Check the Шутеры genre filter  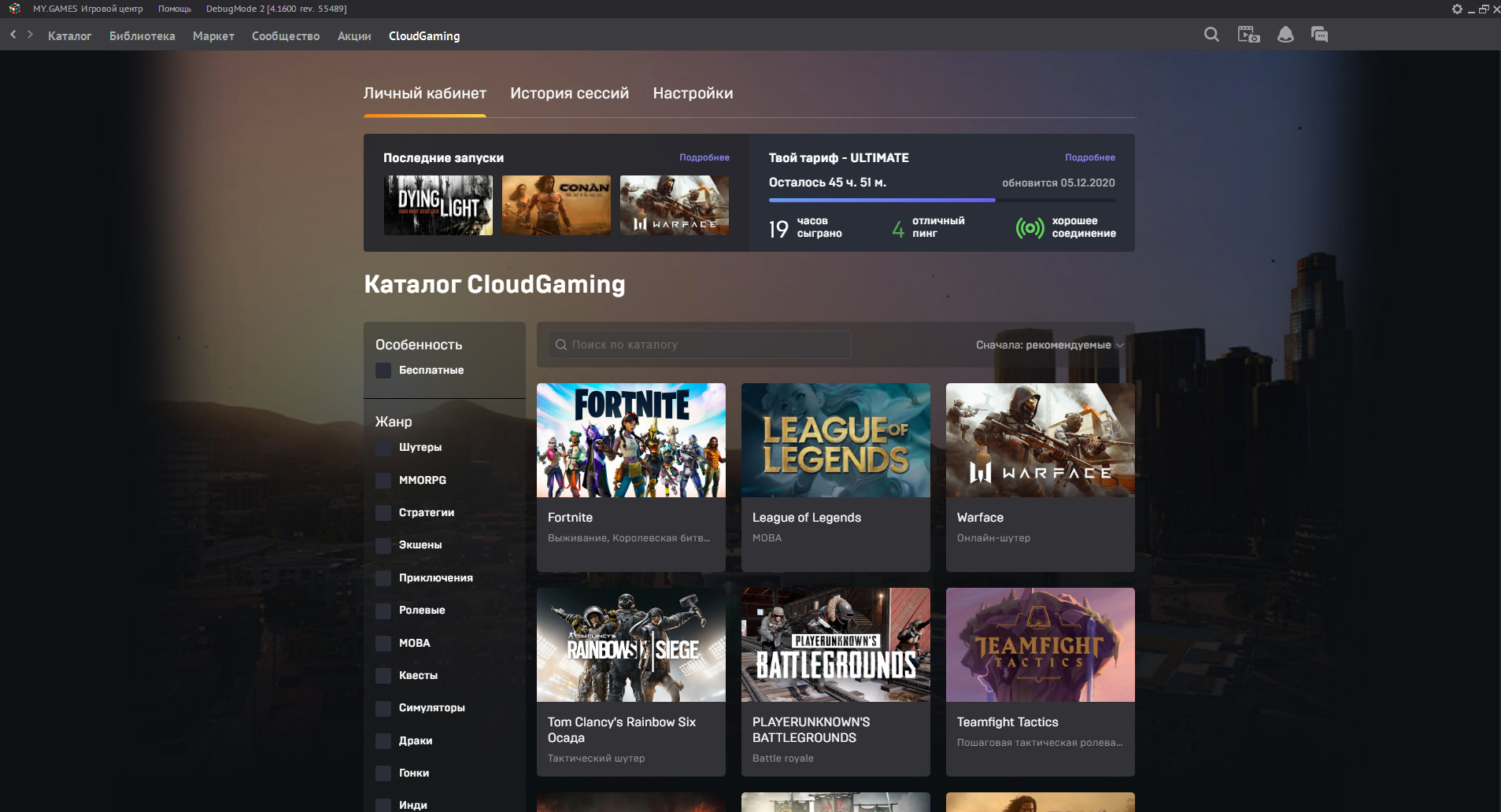pyautogui.click(x=383, y=448)
